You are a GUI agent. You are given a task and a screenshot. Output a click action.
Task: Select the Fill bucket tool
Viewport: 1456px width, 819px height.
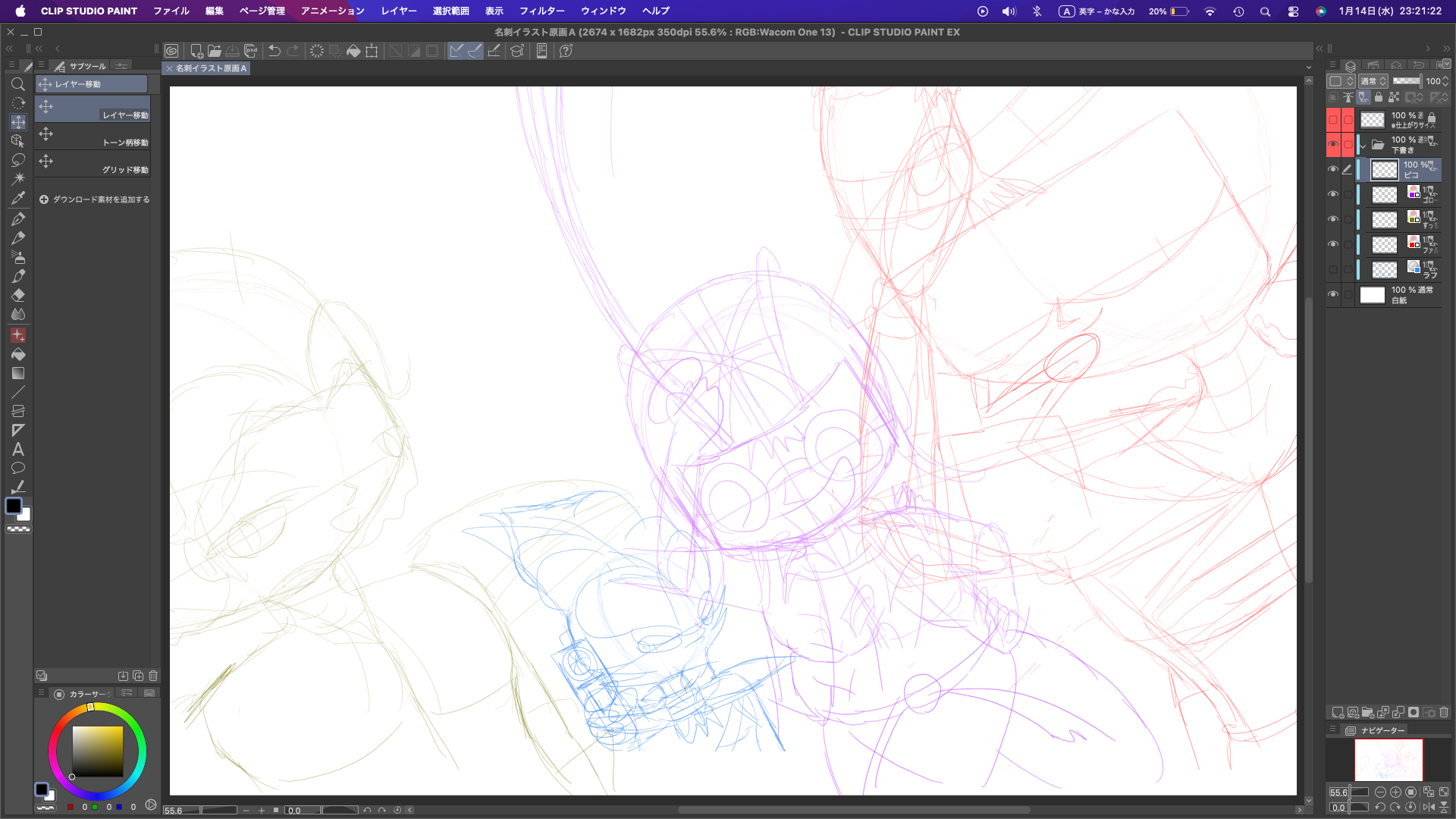[x=18, y=354]
